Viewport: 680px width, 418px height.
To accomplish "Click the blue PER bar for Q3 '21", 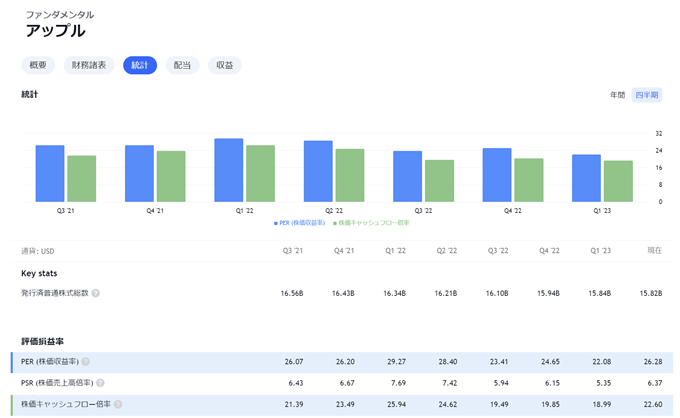I will [x=50, y=173].
